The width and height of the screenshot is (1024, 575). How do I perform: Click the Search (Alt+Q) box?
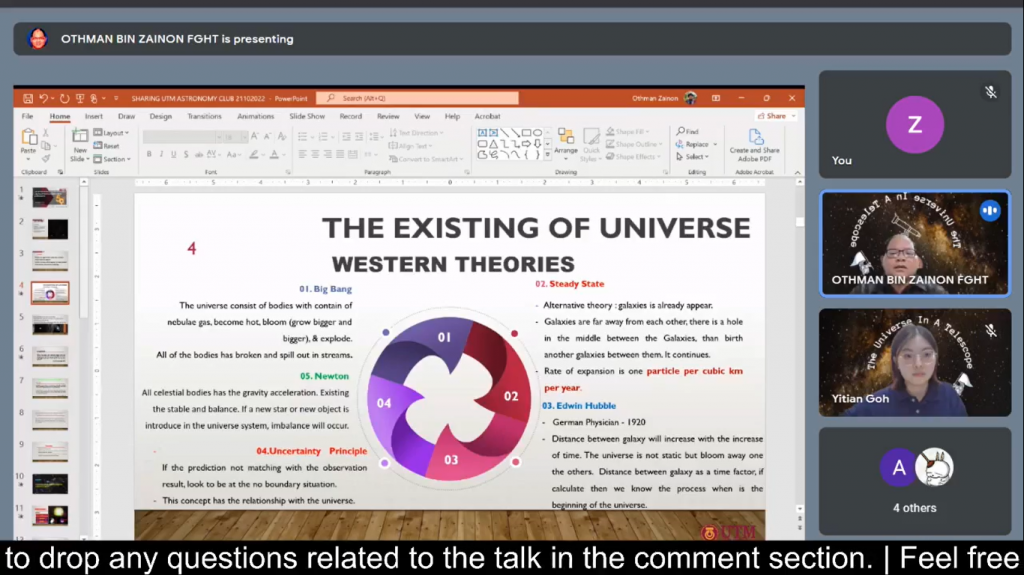(418, 98)
